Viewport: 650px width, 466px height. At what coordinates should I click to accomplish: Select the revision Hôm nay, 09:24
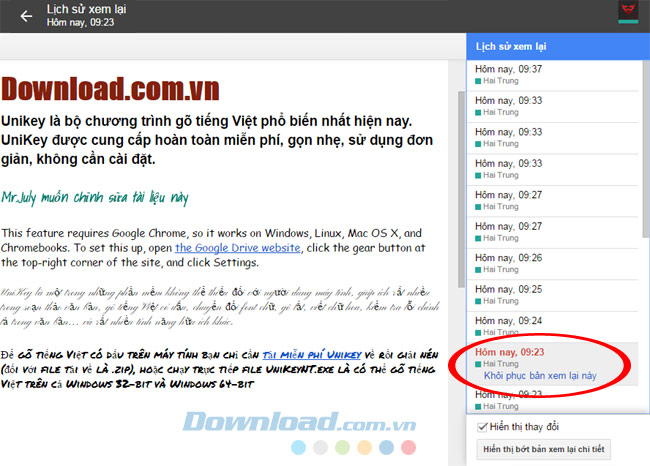(x=552, y=327)
